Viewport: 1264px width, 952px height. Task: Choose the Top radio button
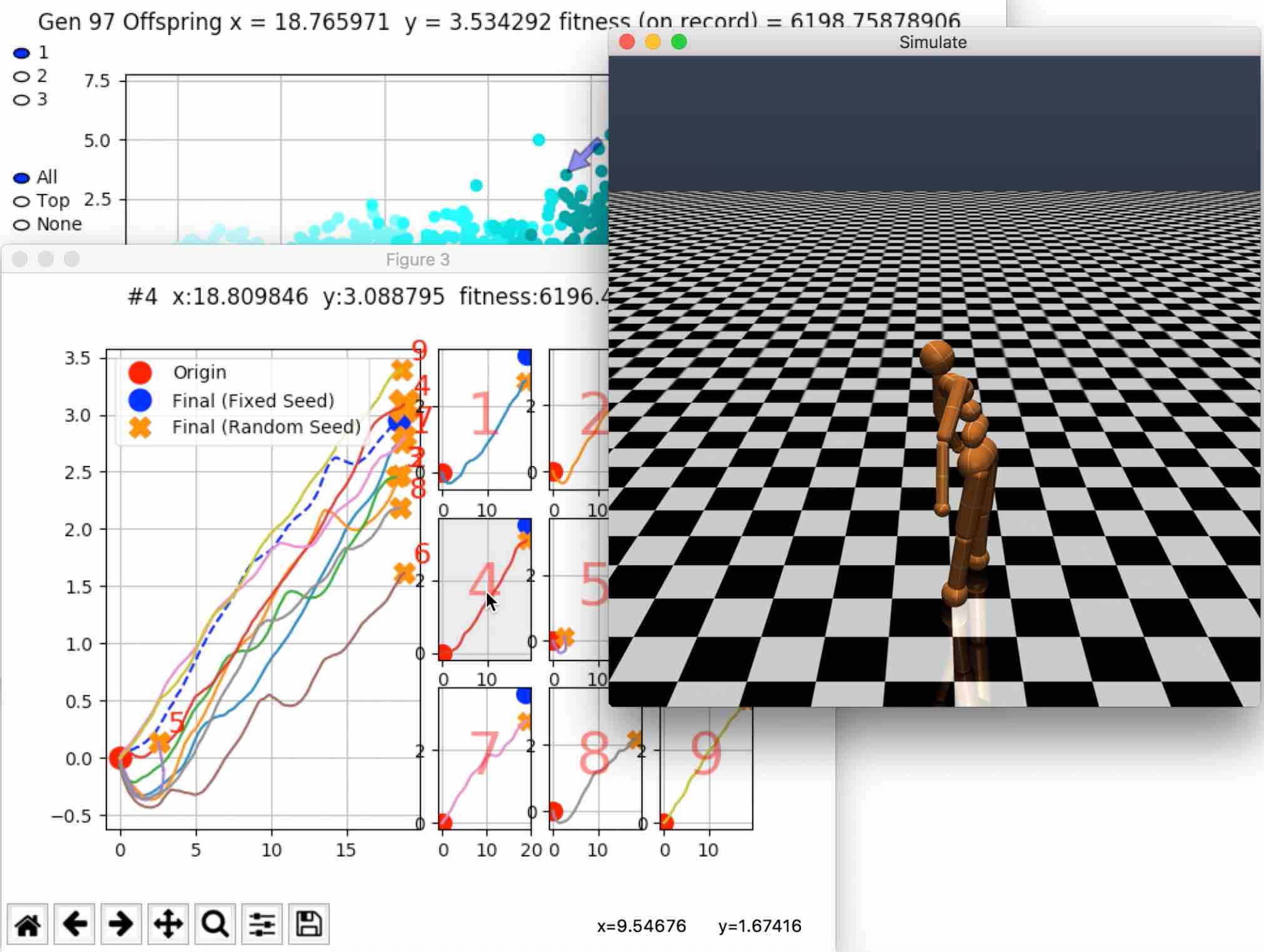22,201
